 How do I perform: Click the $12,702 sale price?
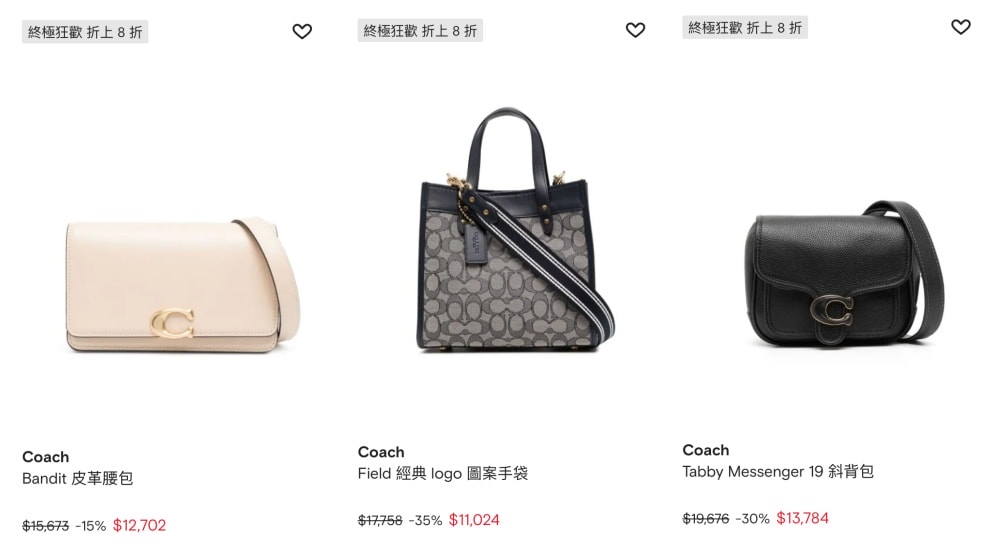pyautogui.click(x=139, y=526)
